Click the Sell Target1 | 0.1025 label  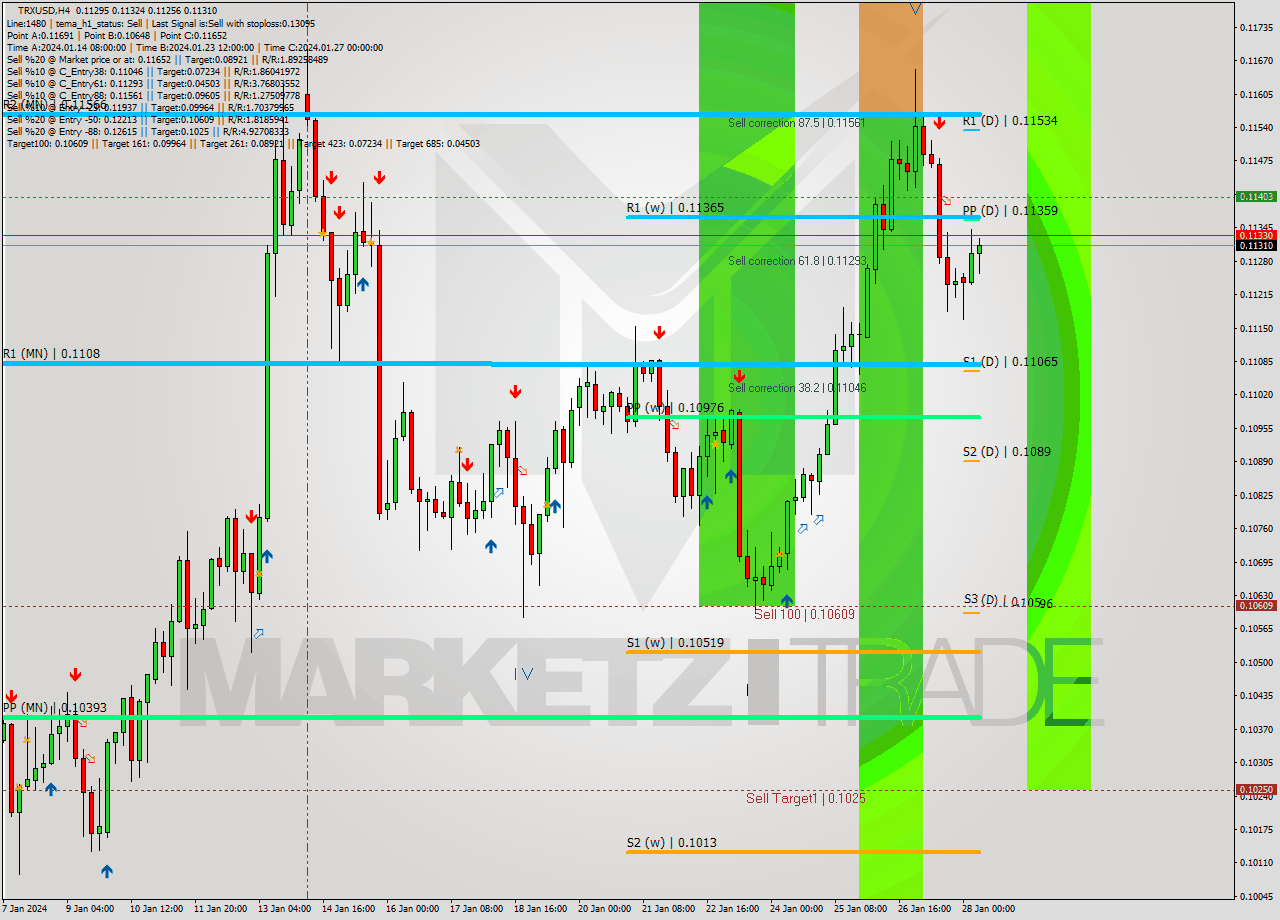[806, 798]
